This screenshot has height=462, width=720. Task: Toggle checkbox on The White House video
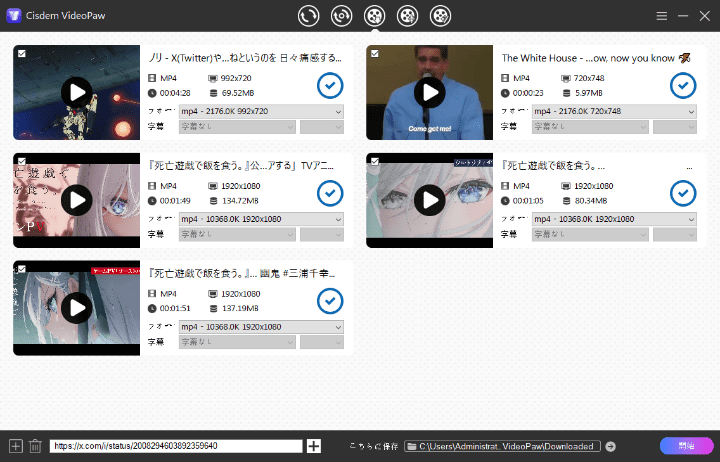click(x=375, y=53)
